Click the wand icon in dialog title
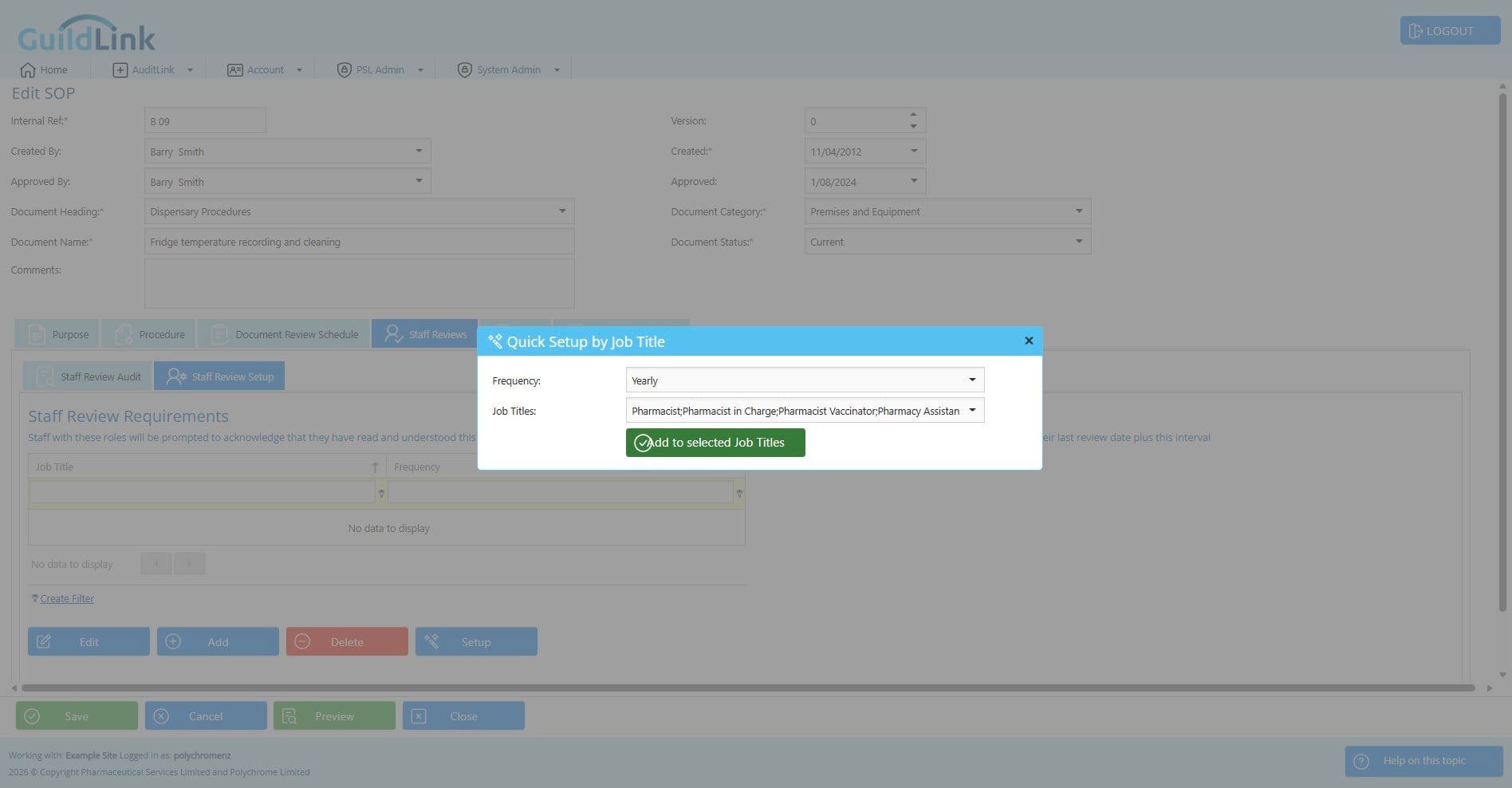 coord(495,341)
